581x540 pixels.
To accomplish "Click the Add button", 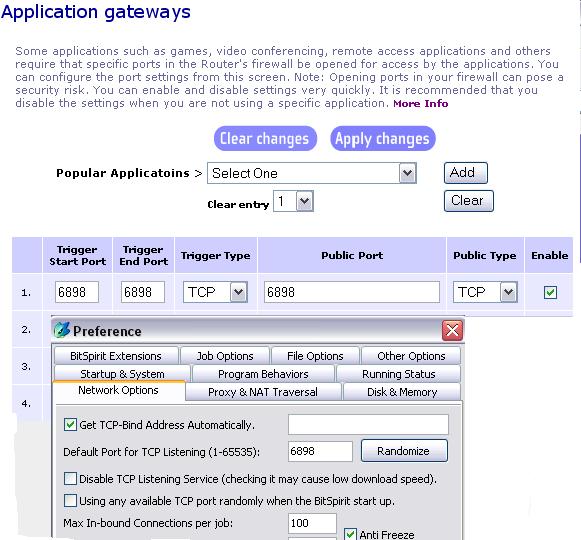I will click(466, 173).
